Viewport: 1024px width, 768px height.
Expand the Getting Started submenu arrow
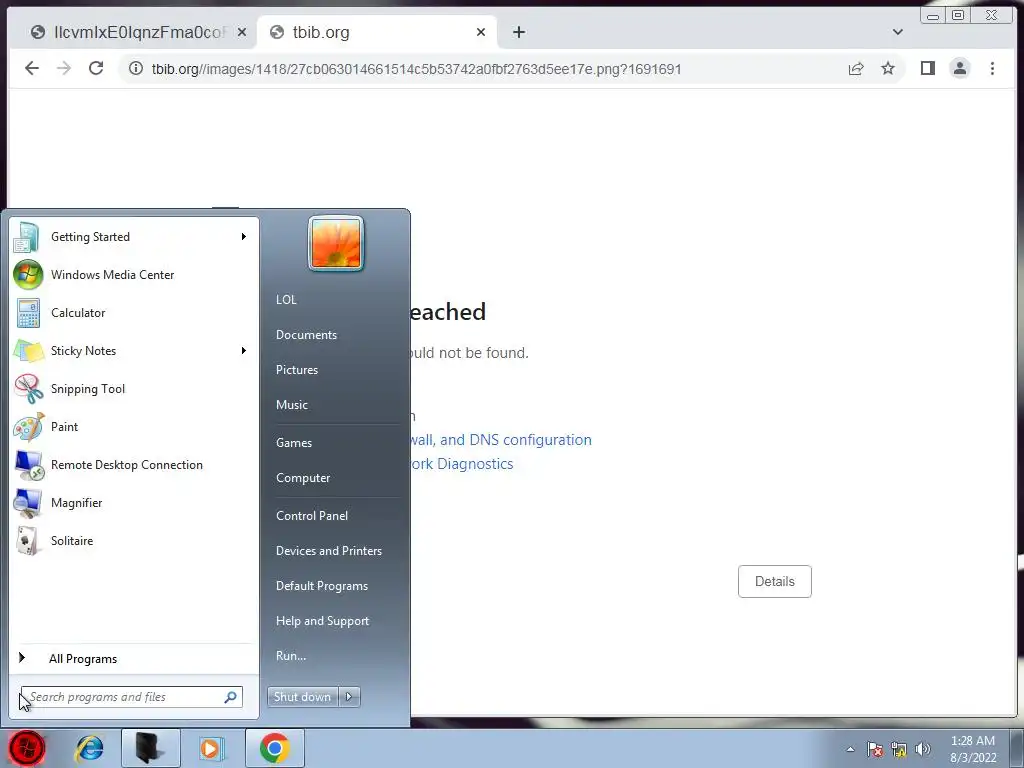pyautogui.click(x=244, y=236)
